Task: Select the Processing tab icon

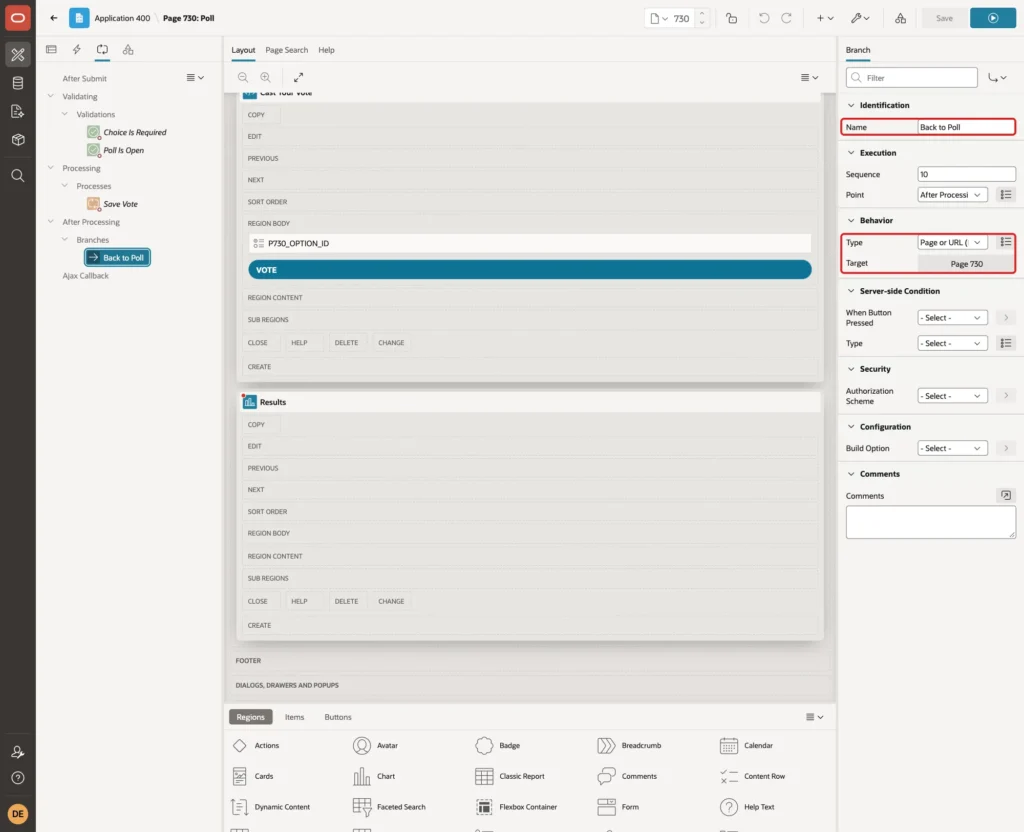Action: pyautogui.click(x=102, y=50)
